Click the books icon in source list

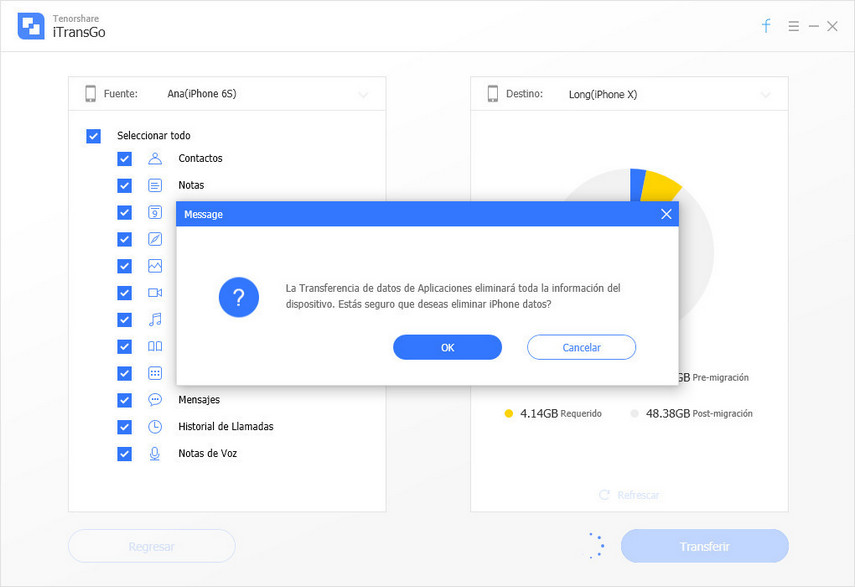click(x=155, y=346)
